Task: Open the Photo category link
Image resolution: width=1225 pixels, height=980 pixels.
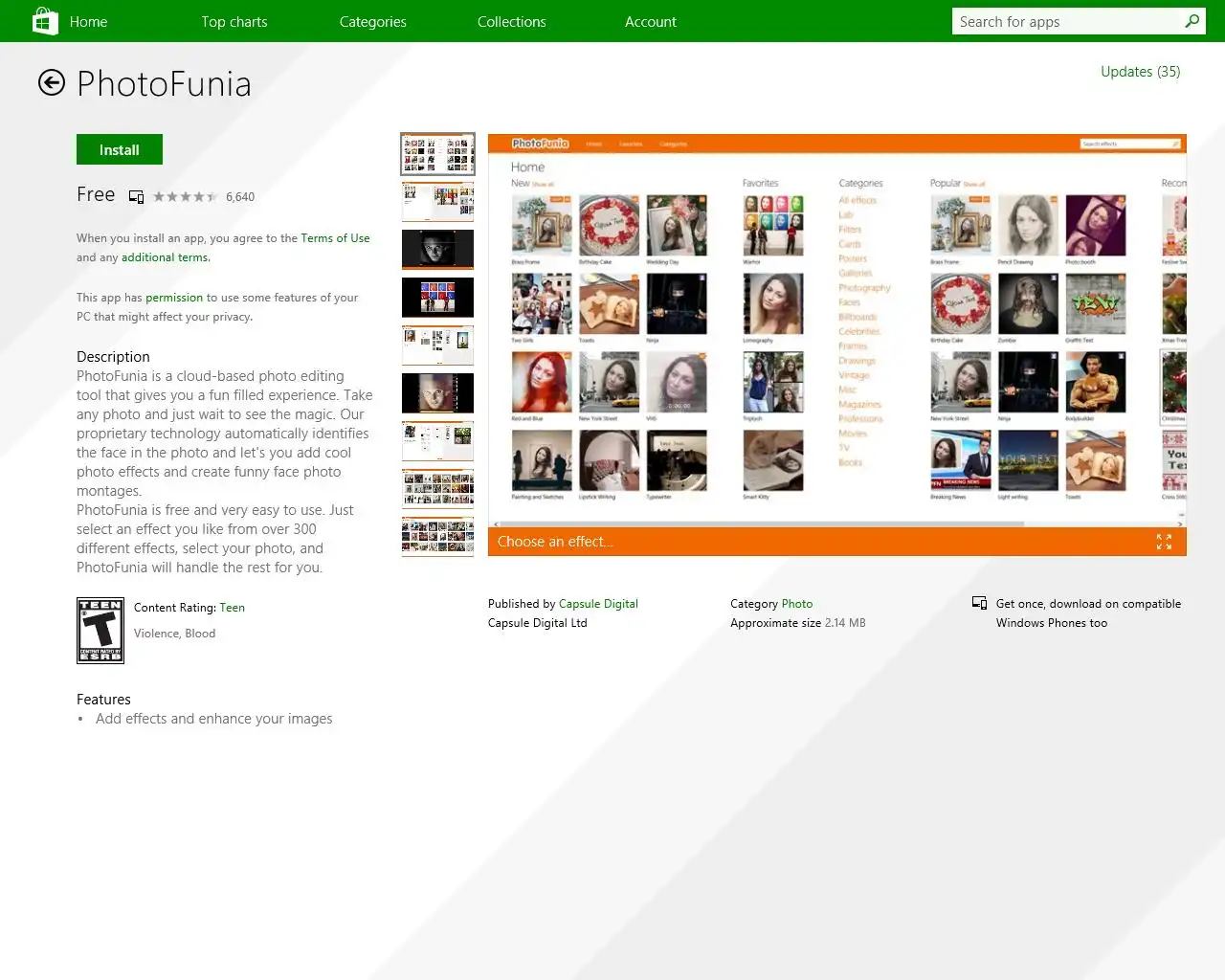Action: point(797,604)
